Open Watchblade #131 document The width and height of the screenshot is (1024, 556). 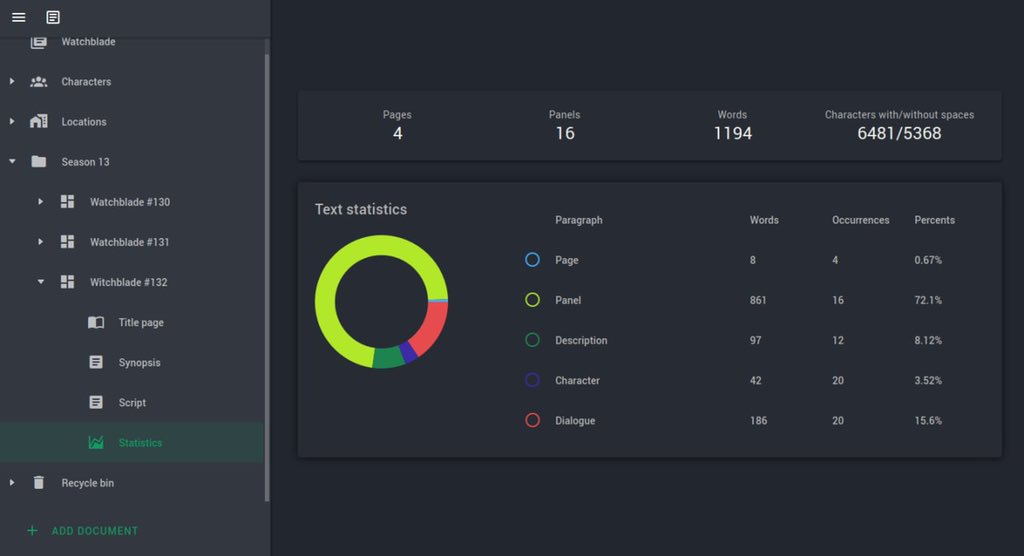[x=132, y=242]
